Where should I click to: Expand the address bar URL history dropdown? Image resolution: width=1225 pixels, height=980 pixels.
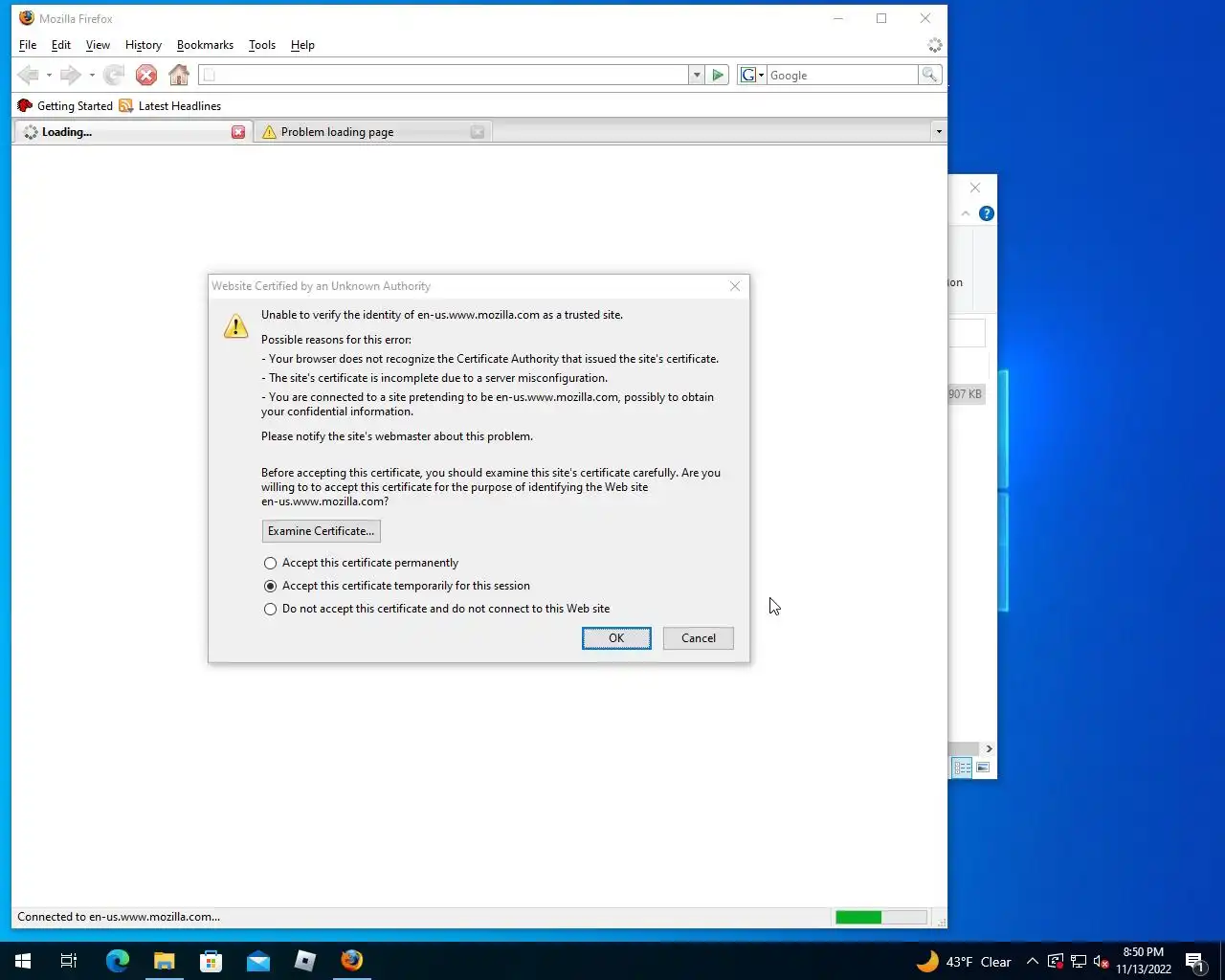click(696, 75)
